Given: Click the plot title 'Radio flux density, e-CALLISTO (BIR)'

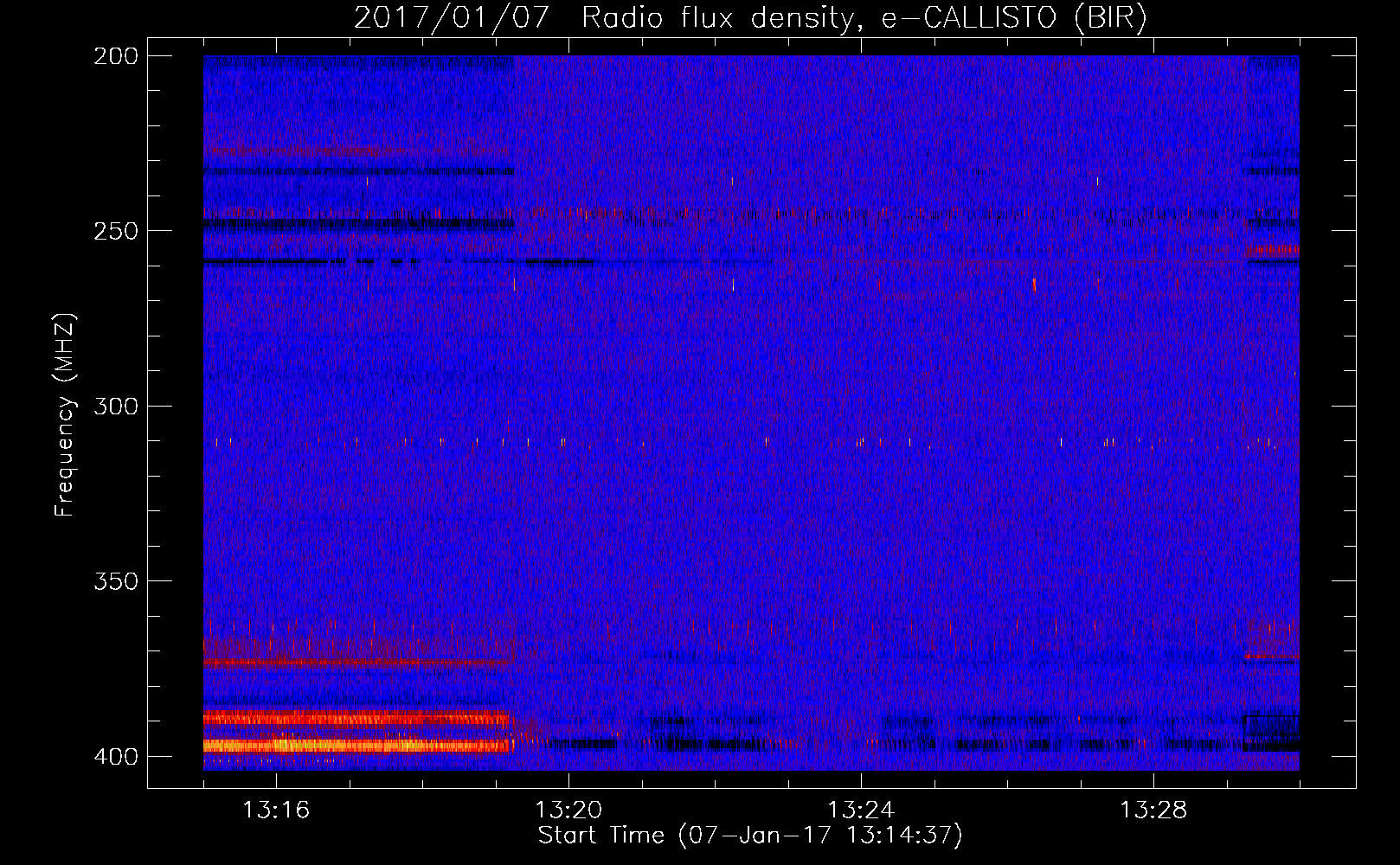Looking at the screenshot, I should (864, 17).
